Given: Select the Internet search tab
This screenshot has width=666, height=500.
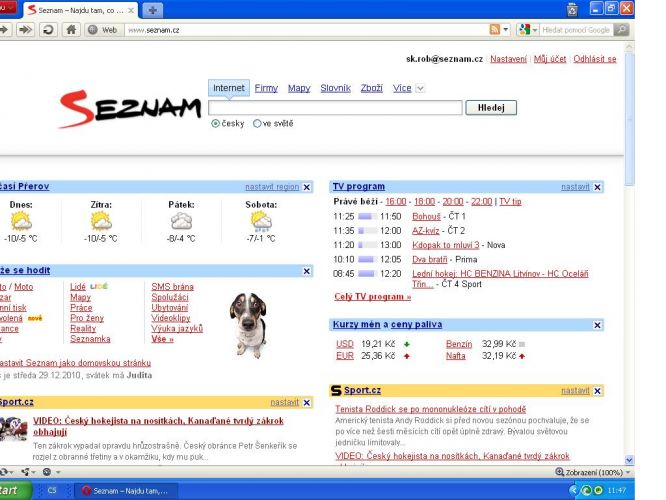Looking at the screenshot, I should click(x=229, y=88).
